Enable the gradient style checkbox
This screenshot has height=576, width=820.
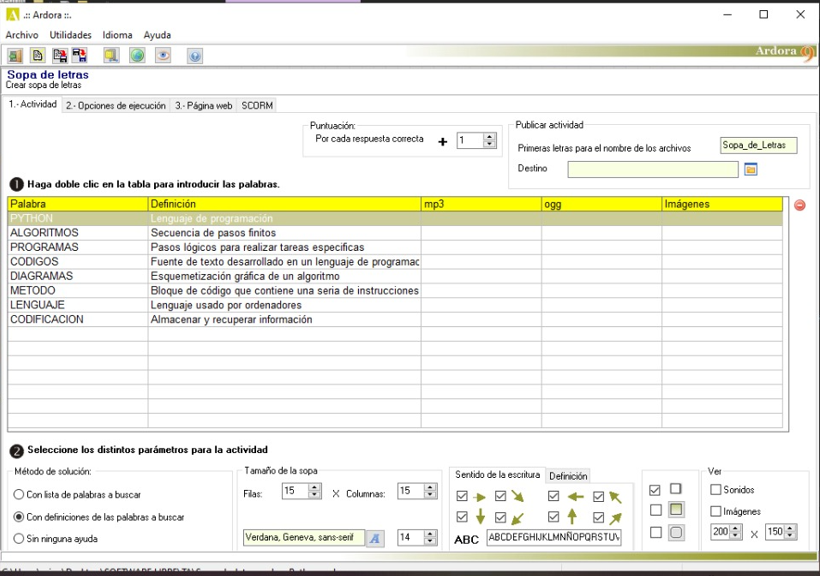(x=656, y=510)
